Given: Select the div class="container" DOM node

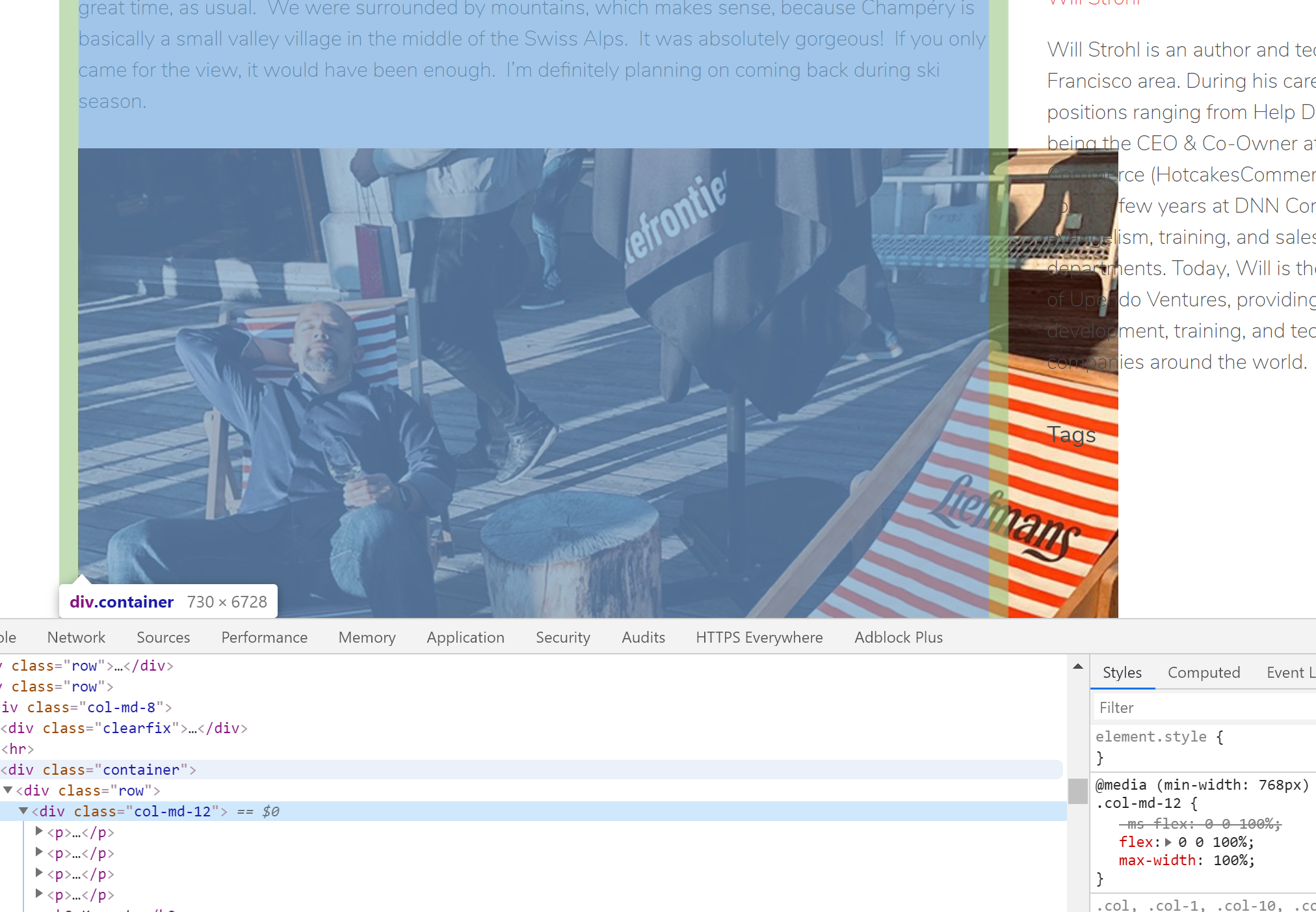Looking at the screenshot, I should point(531,770).
